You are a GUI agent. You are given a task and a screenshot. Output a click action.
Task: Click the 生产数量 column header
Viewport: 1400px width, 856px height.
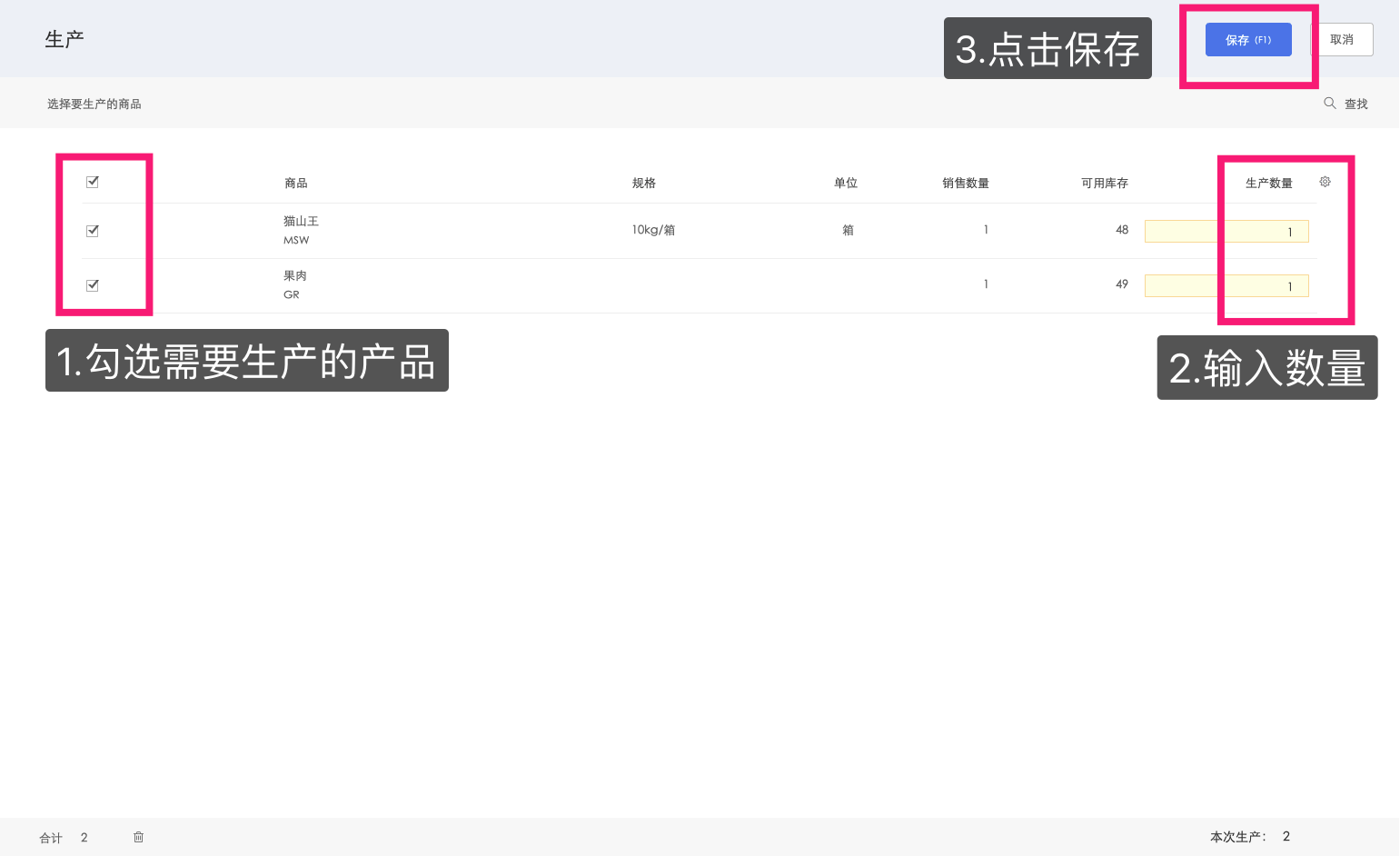click(1268, 182)
